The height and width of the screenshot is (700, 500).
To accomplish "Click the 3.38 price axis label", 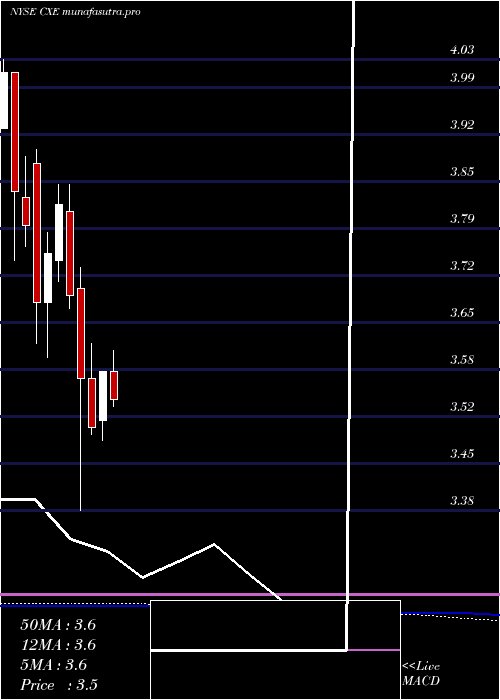I will click(462, 500).
